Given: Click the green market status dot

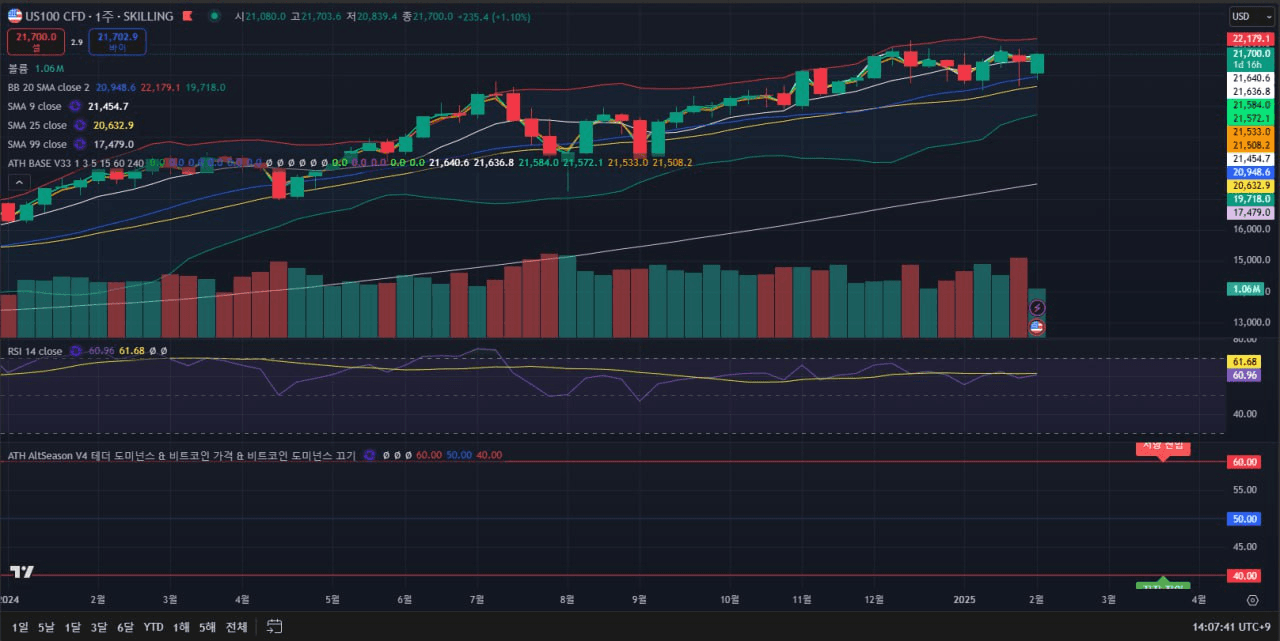Looking at the screenshot, I should click(215, 16).
